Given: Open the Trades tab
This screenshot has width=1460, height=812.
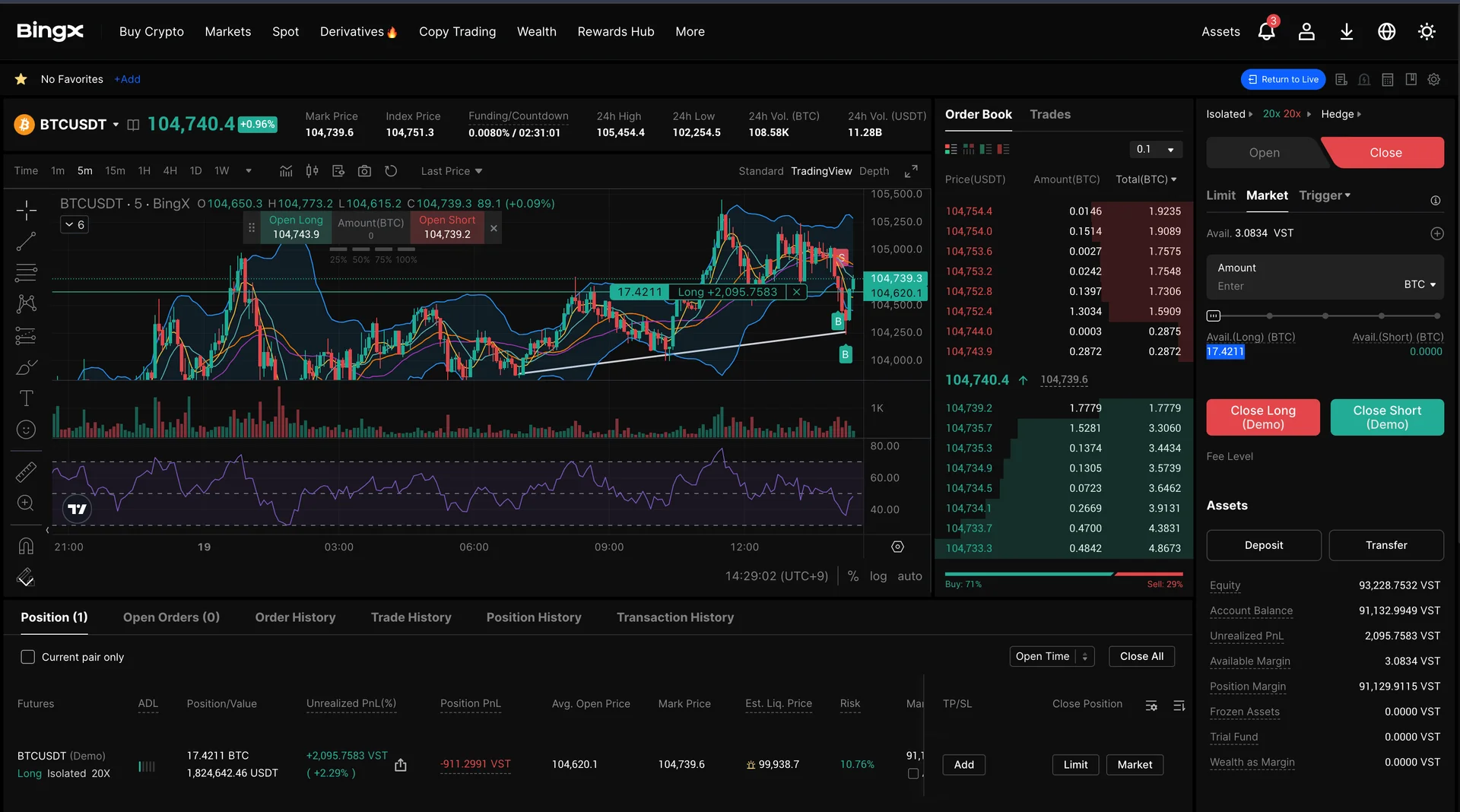Looking at the screenshot, I should [x=1049, y=114].
